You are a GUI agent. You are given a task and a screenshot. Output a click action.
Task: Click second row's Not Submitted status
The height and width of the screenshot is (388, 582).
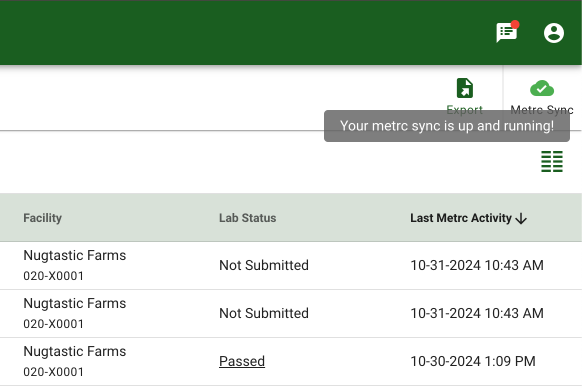pos(264,313)
